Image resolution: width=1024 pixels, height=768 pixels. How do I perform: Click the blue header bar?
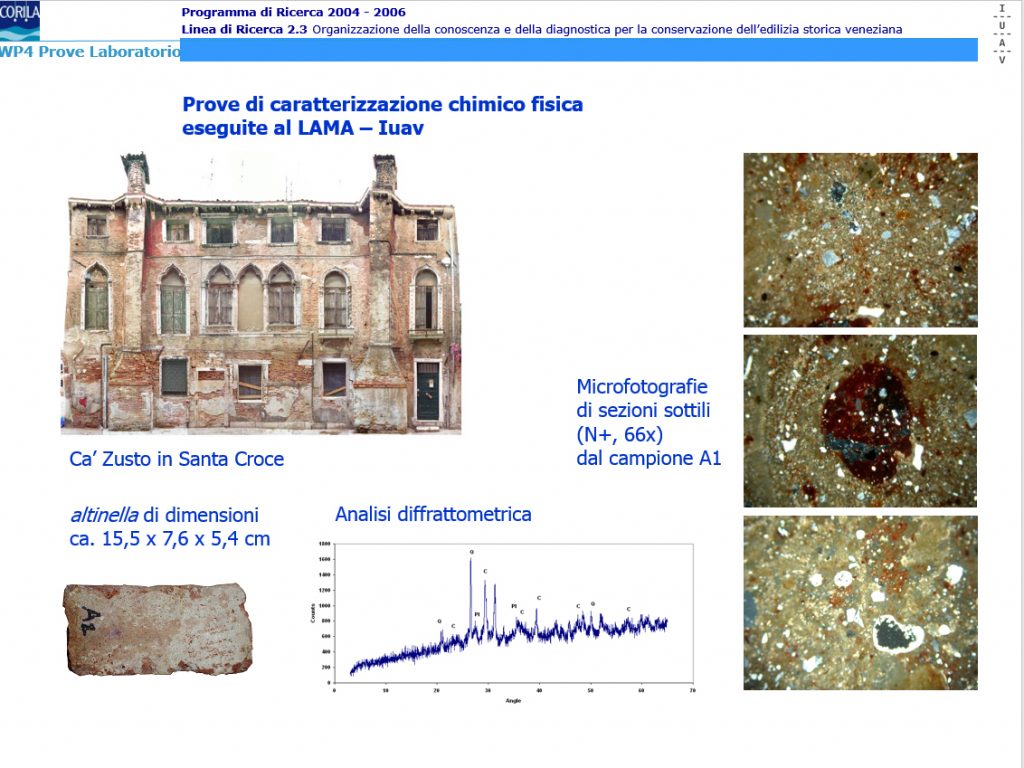(x=578, y=50)
